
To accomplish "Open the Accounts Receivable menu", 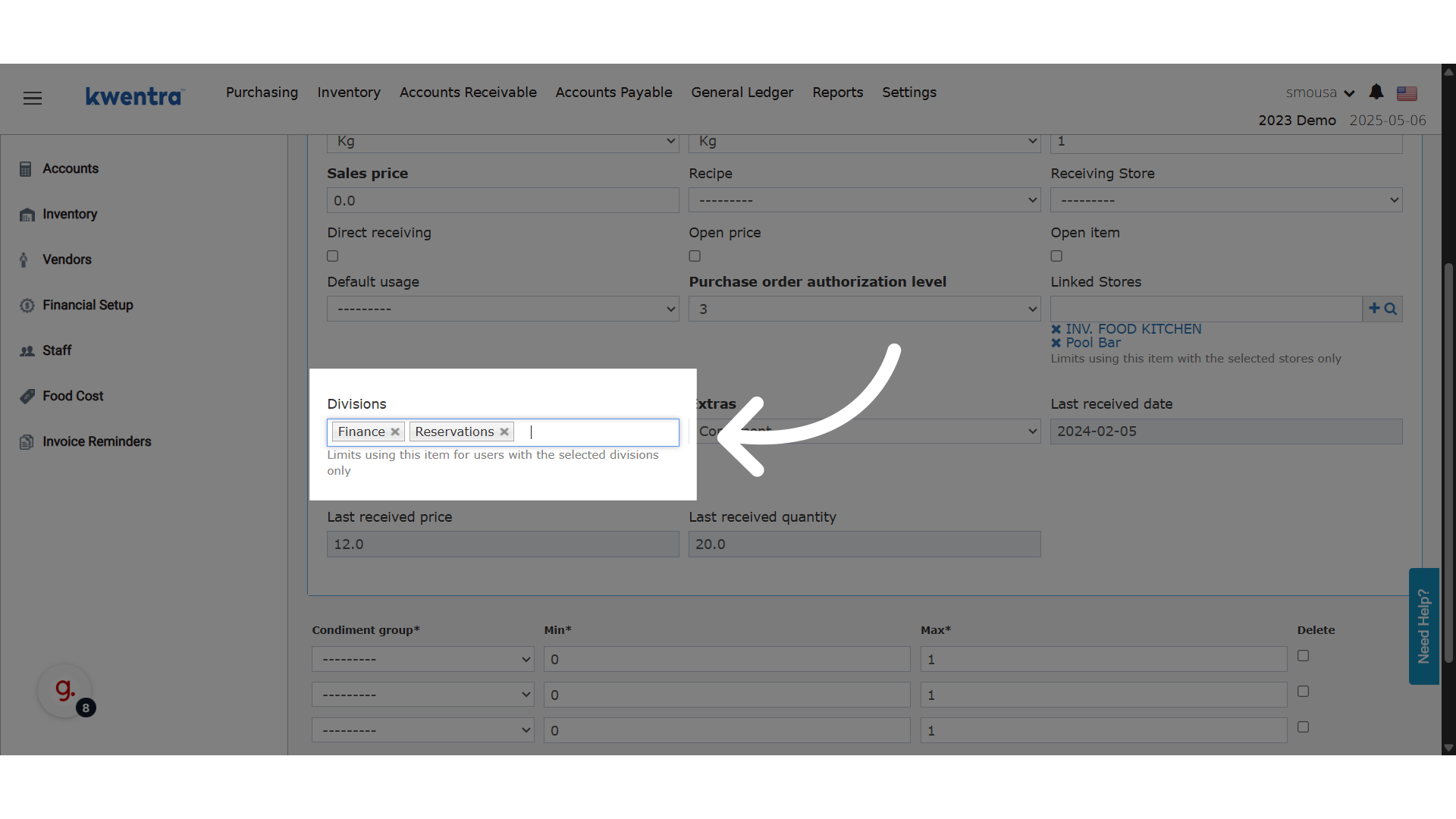I will pos(468,92).
